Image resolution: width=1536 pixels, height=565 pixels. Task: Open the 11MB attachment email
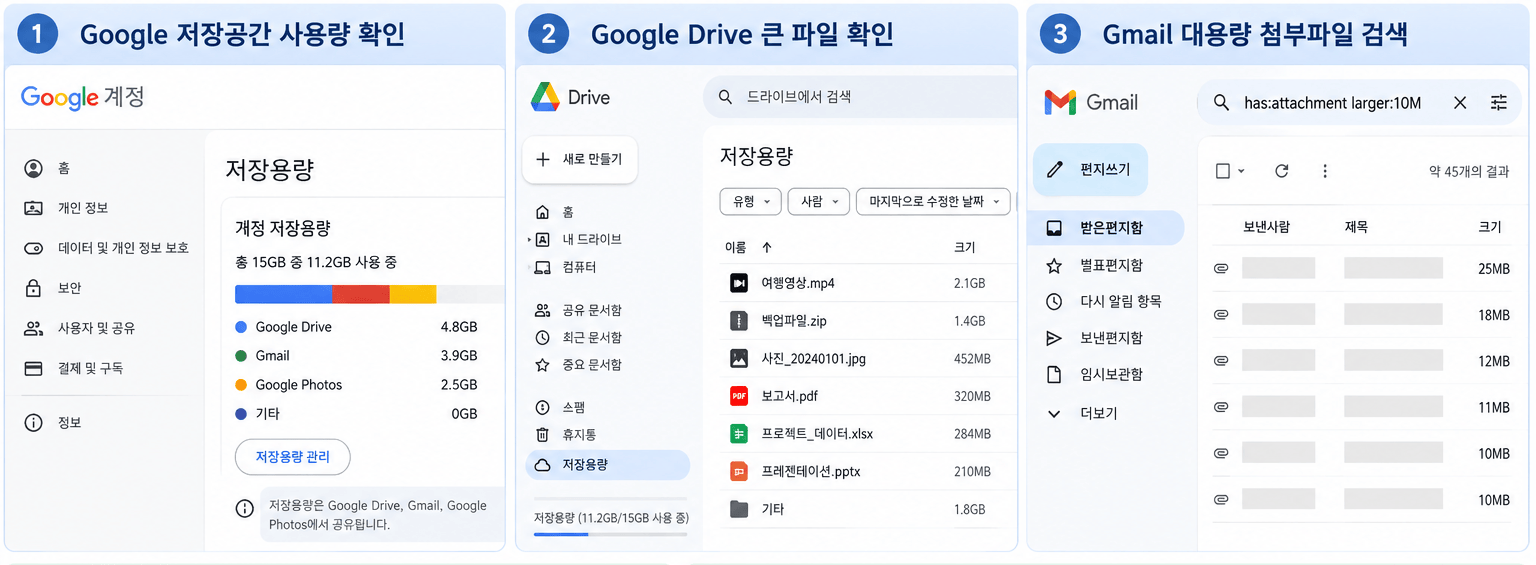point(1361,407)
